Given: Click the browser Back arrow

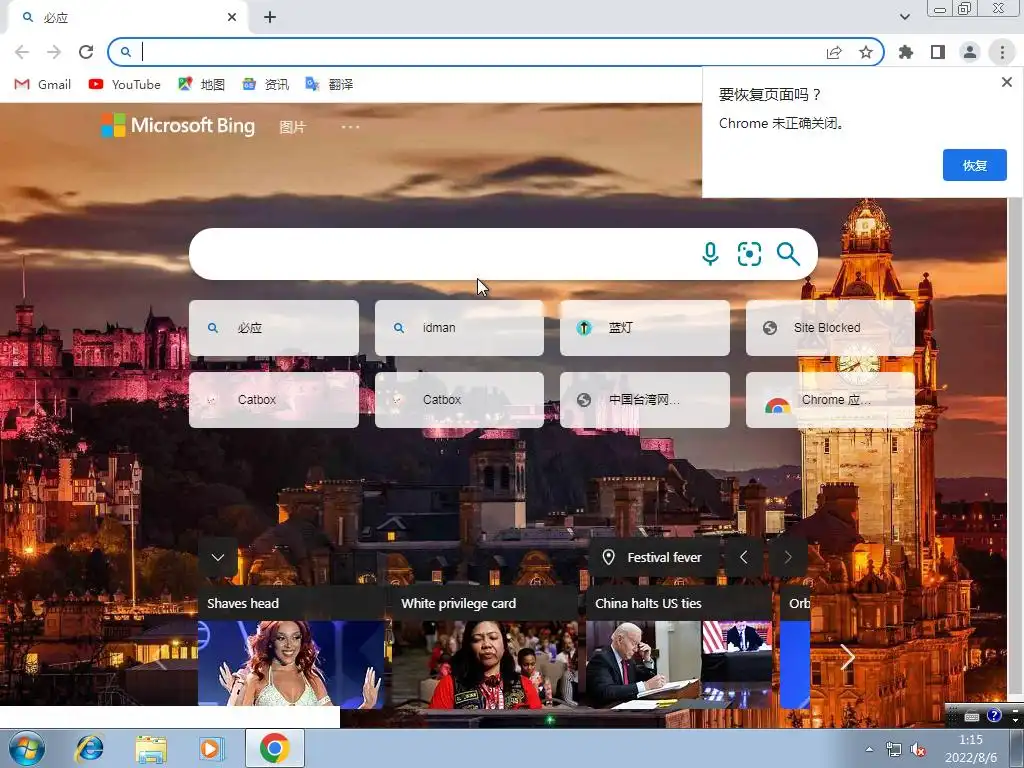Looking at the screenshot, I should coord(22,52).
